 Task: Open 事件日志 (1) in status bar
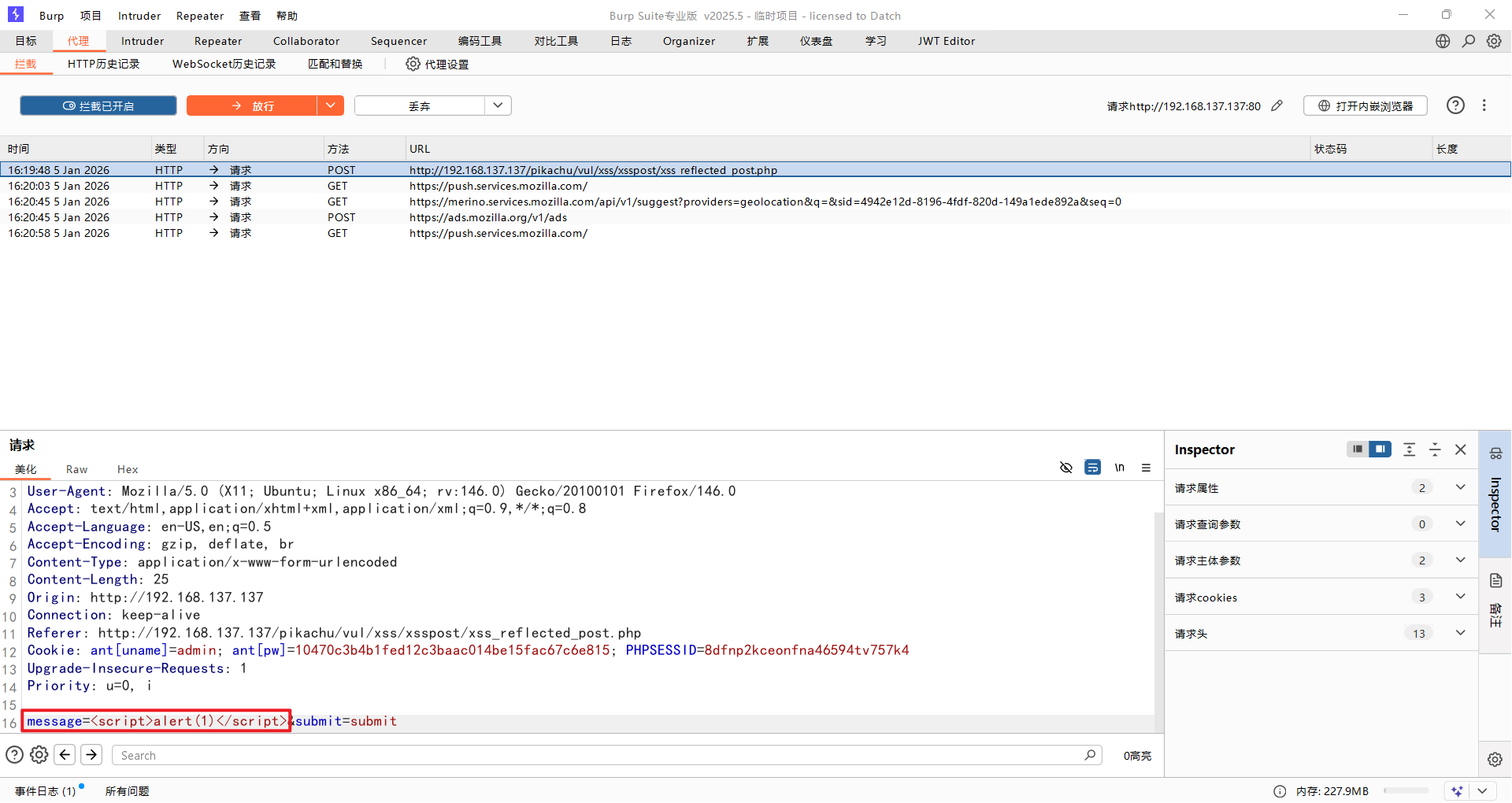point(46,791)
